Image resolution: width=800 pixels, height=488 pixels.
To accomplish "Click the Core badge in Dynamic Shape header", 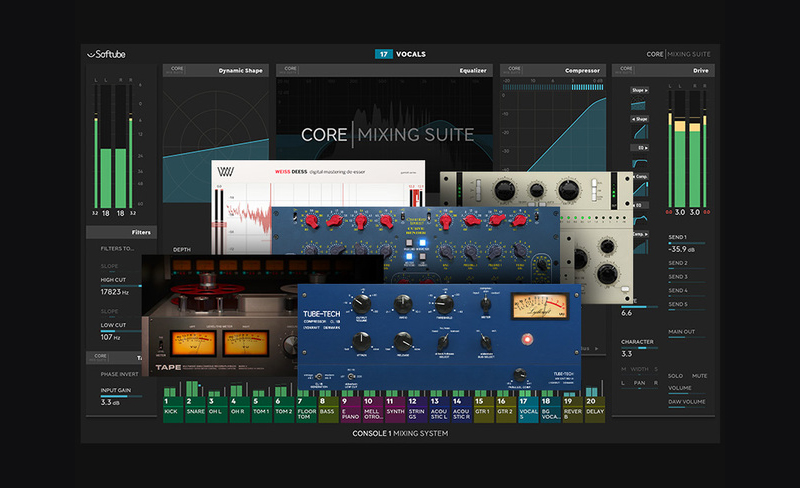I will click(x=176, y=71).
